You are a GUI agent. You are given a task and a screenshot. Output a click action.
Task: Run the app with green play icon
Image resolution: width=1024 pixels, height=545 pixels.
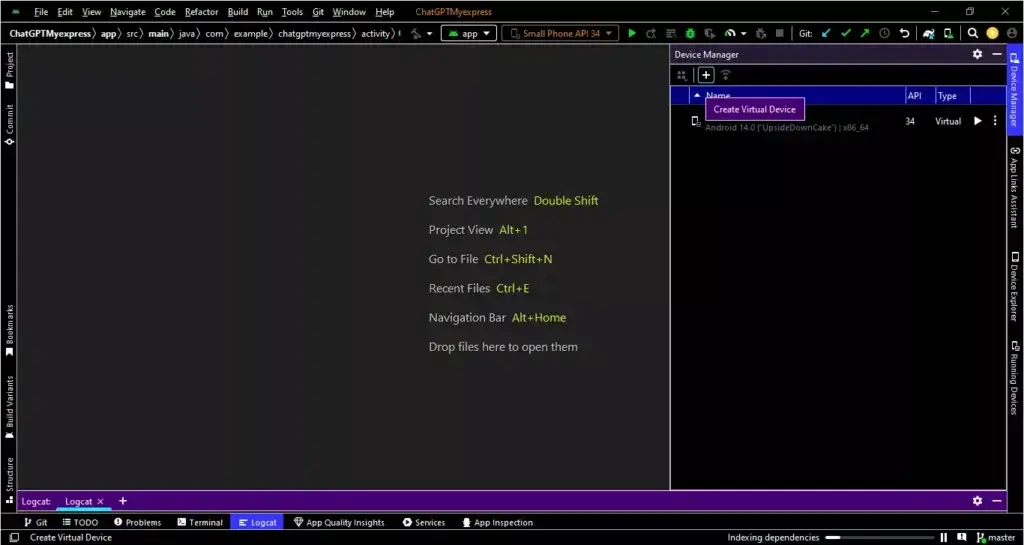(x=632, y=33)
